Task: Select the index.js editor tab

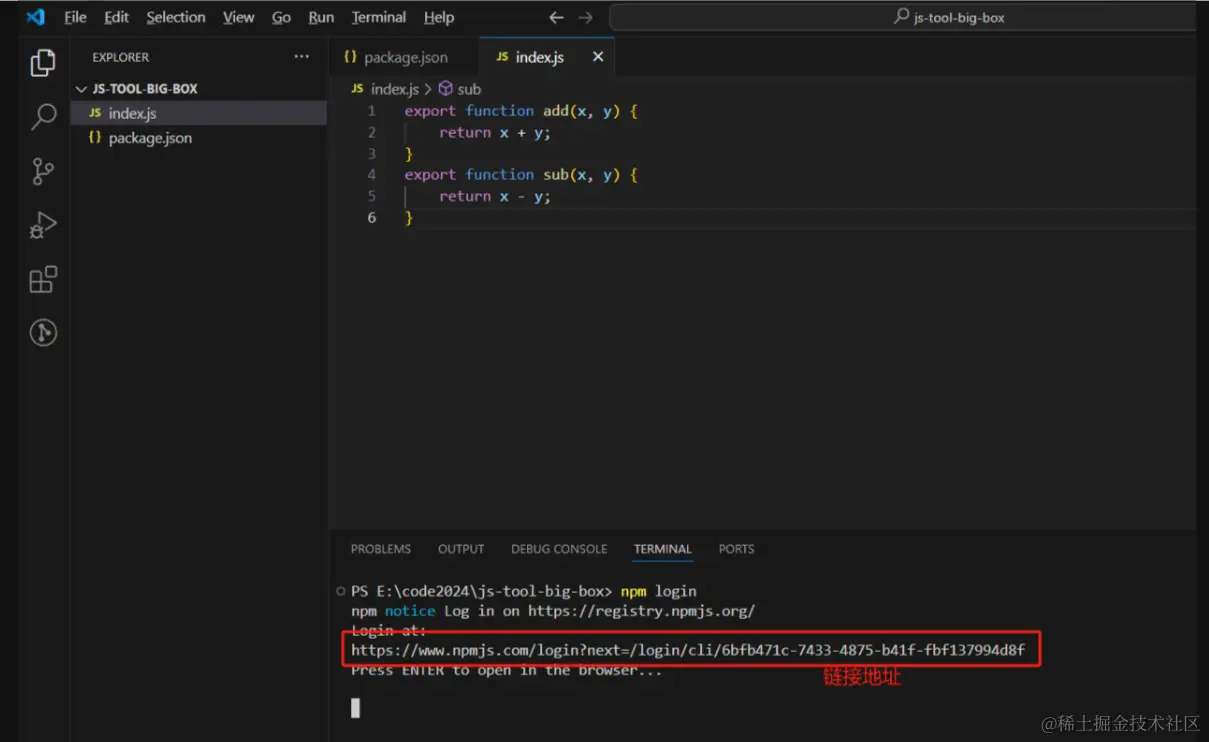Action: tap(547, 57)
